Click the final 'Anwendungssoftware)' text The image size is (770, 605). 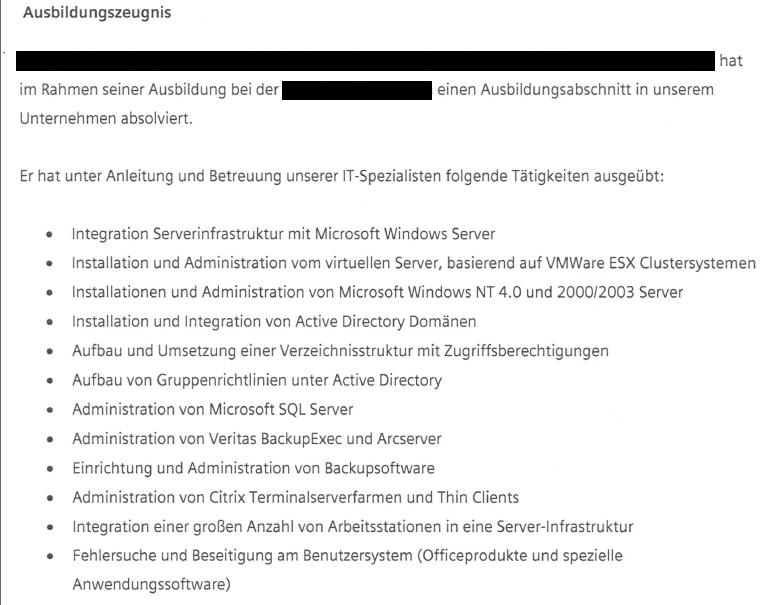pyautogui.click(x=151, y=585)
